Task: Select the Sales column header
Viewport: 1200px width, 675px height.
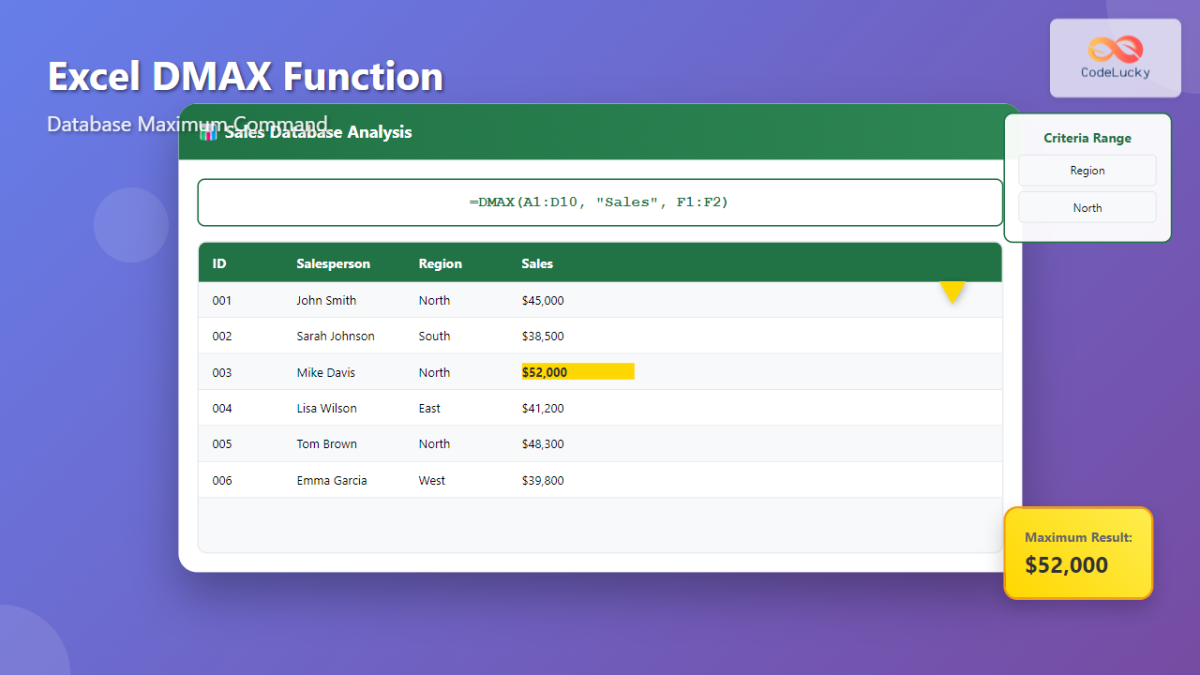Action: tap(537, 264)
